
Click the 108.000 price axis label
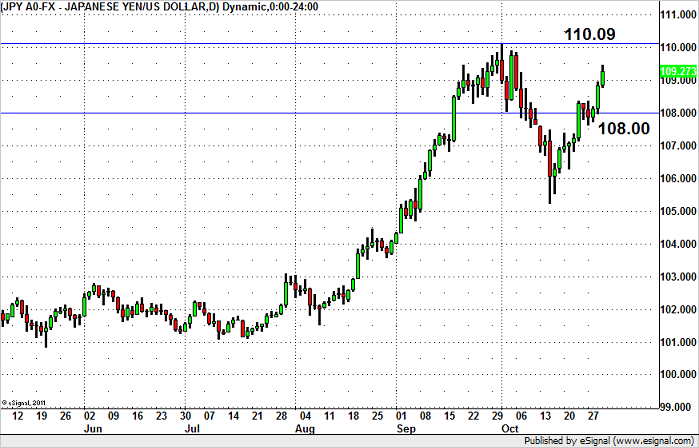pos(680,113)
